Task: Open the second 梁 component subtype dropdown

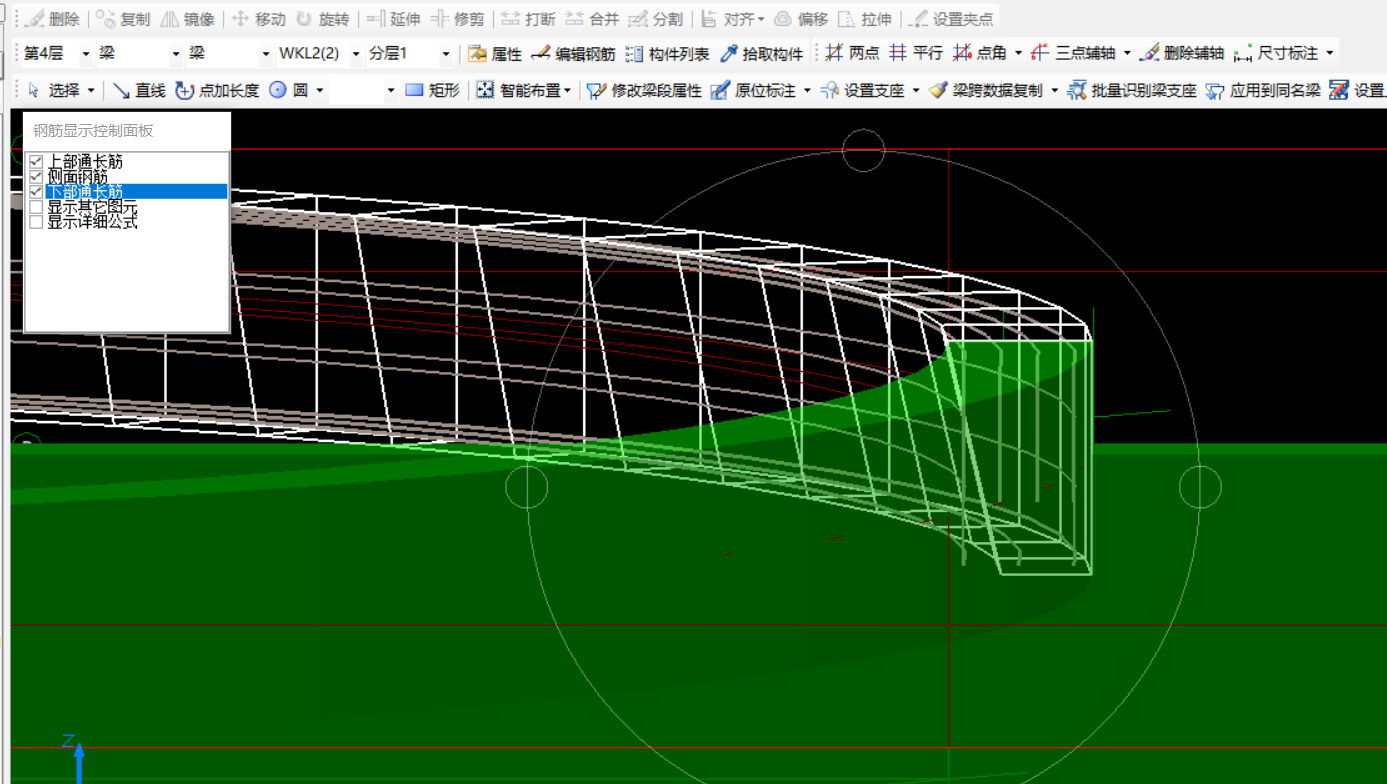Action: tap(266, 54)
